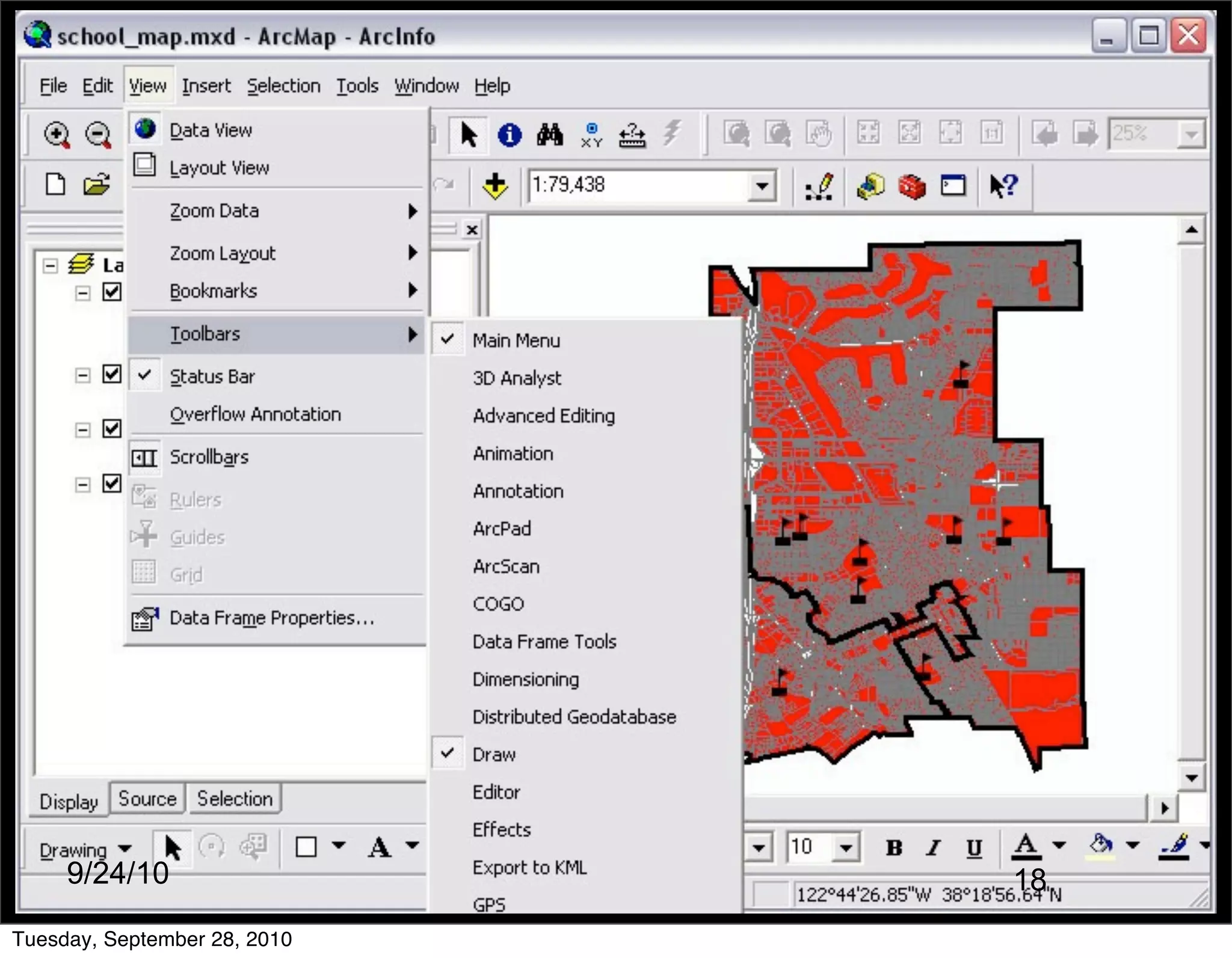Open Data Frame Properties dialog

pyautogui.click(x=271, y=618)
